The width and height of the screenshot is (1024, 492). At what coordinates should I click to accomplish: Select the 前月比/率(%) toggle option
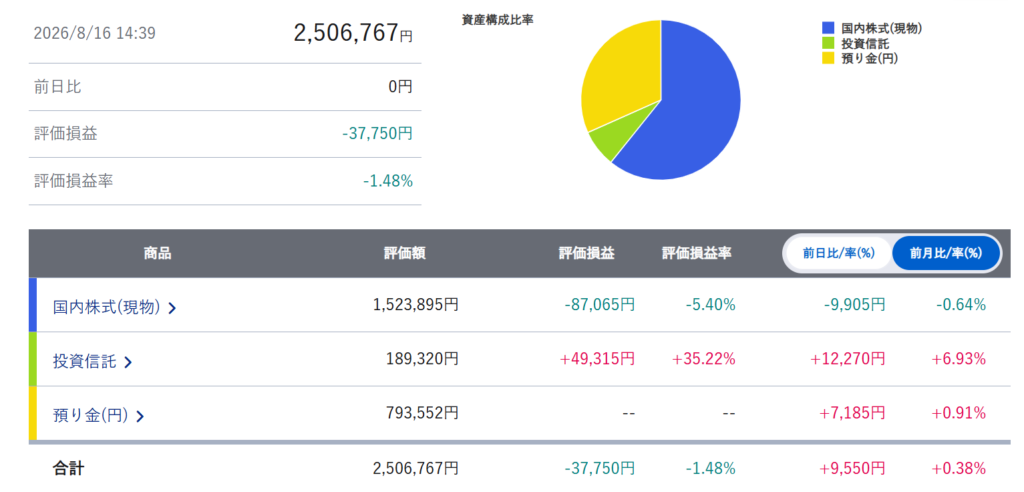(x=946, y=254)
